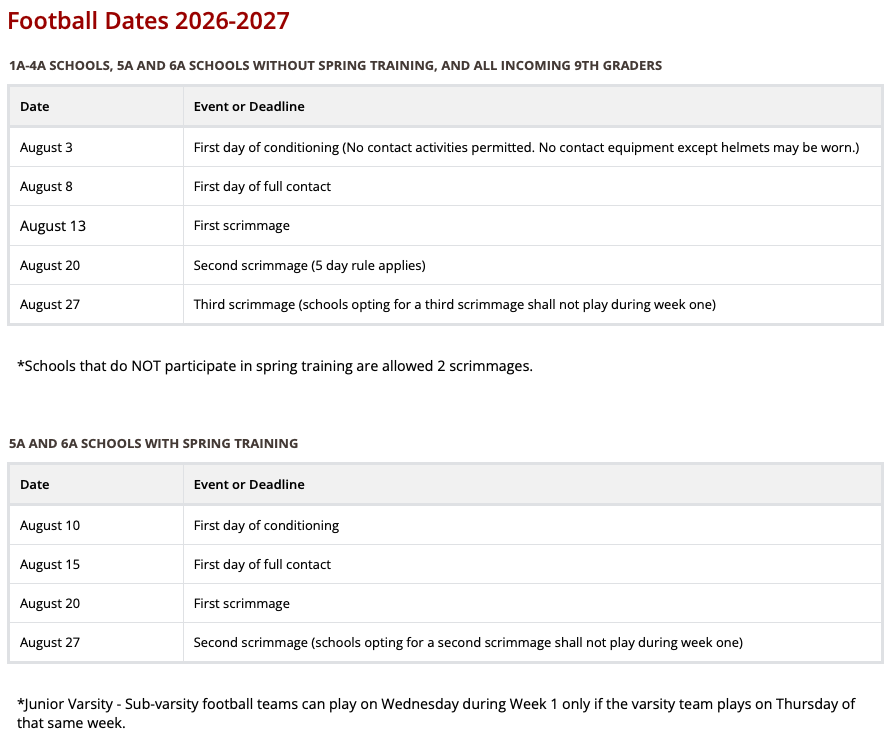The width and height of the screenshot is (893, 752).
Task: Click the Football Dates 2026-2027 heading
Action: (148, 21)
